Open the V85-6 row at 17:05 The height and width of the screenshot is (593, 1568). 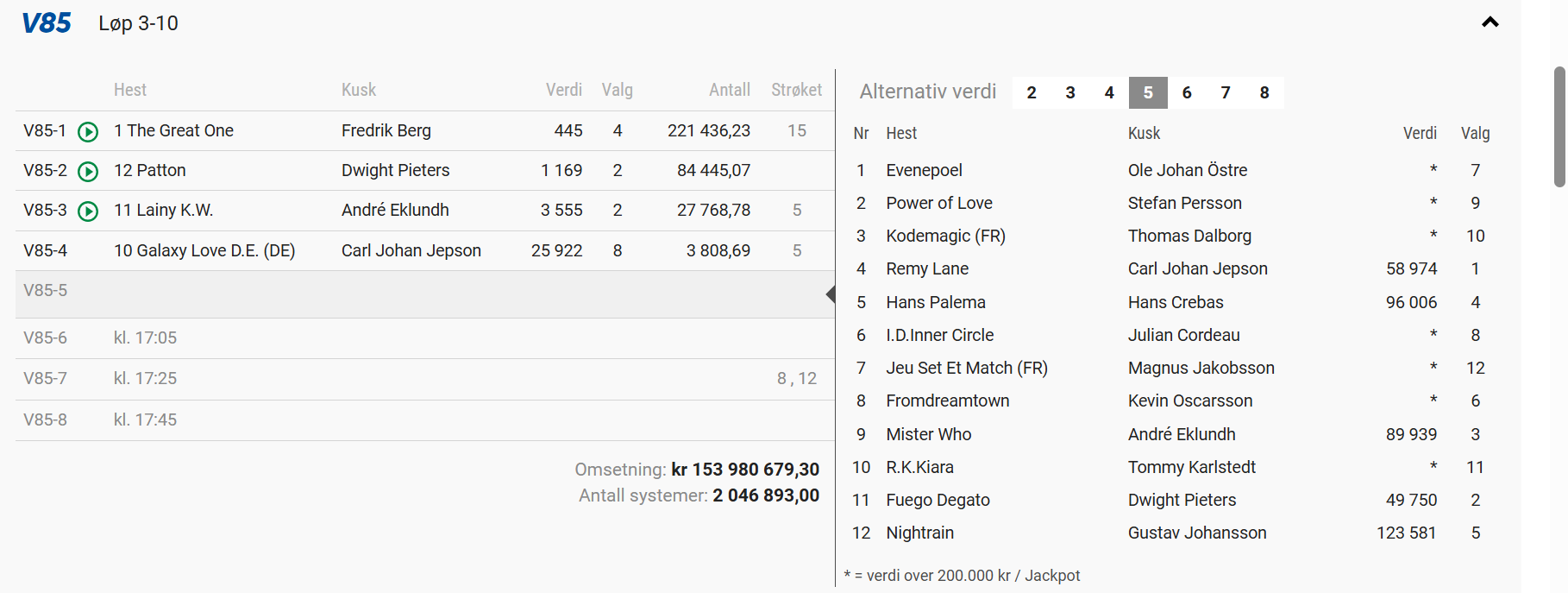point(423,338)
